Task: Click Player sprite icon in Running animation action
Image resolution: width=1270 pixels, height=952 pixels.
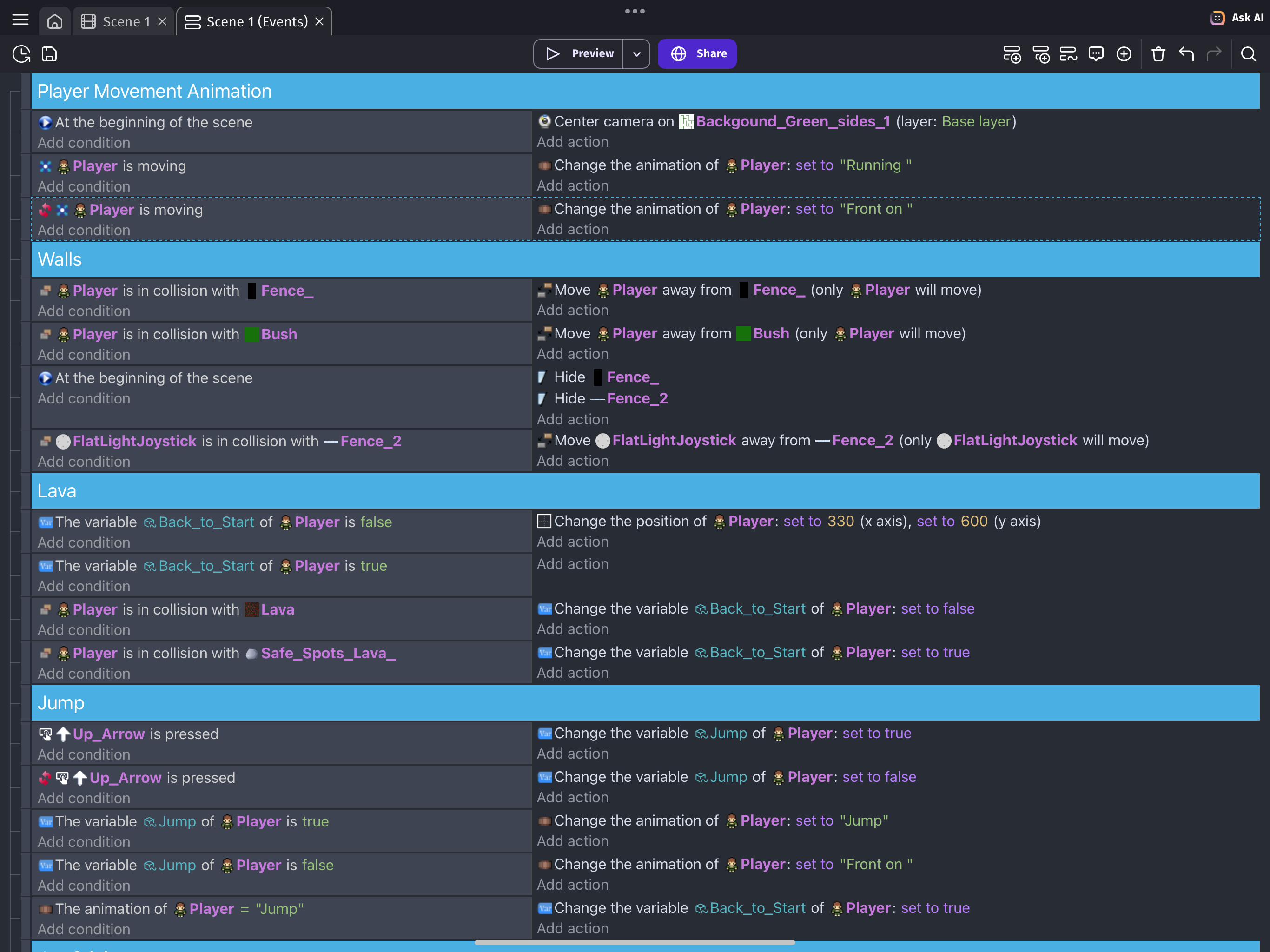Action: [731, 165]
